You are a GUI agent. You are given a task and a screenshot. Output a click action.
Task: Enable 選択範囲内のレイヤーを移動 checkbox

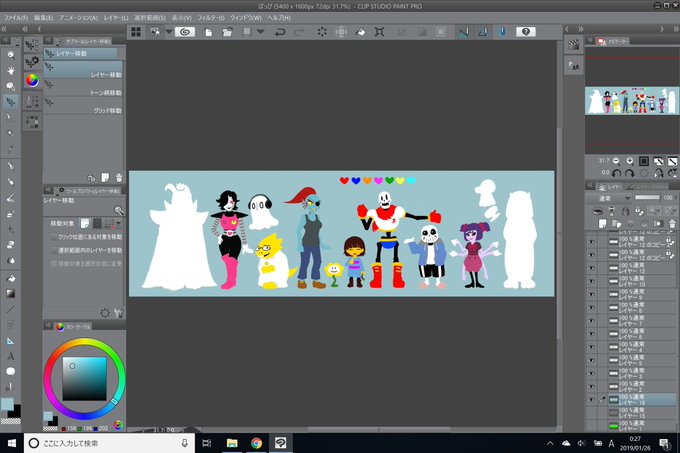click(x=54, y=251)
